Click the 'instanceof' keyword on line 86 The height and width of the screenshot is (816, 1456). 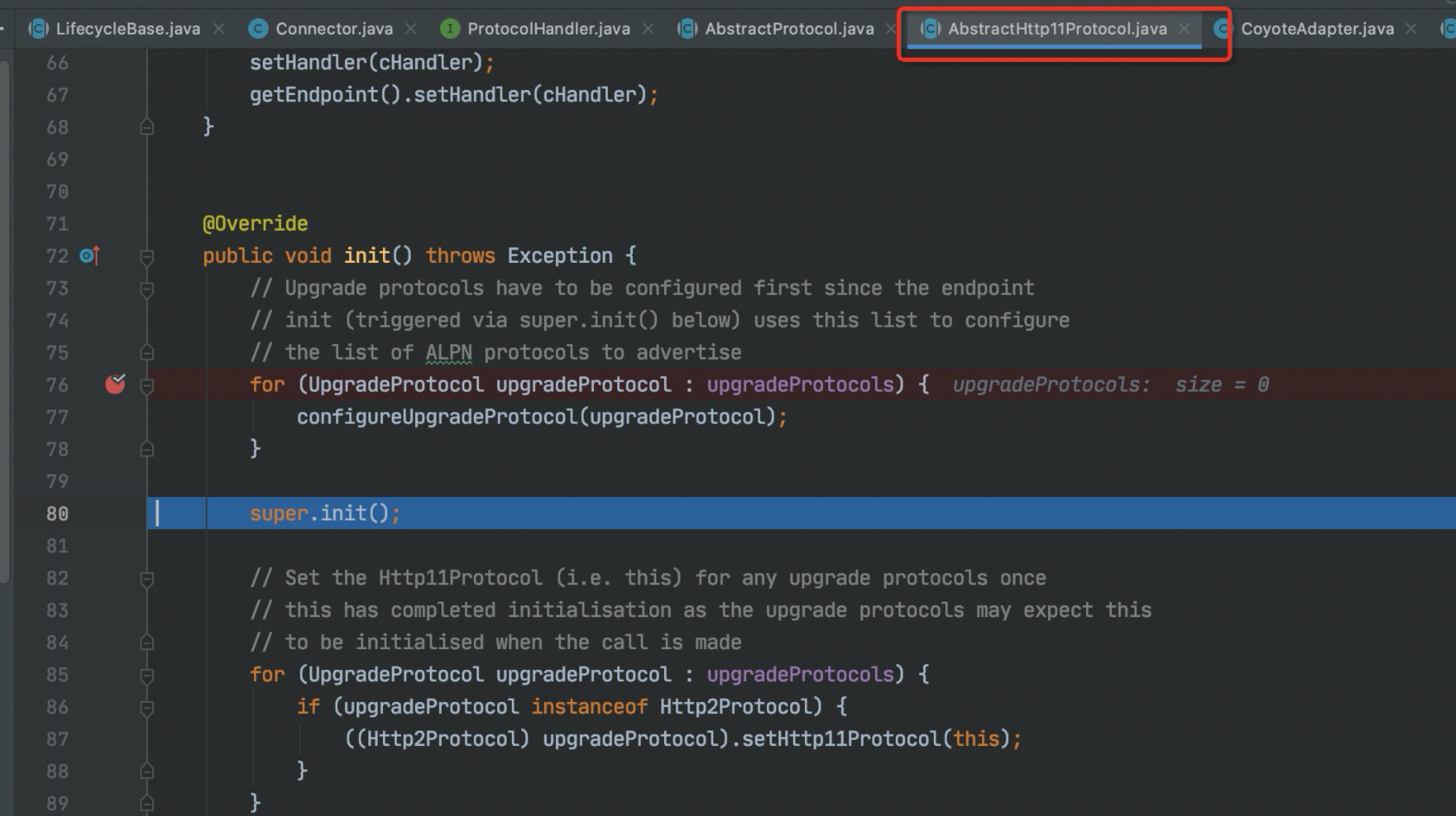[589, 707]
